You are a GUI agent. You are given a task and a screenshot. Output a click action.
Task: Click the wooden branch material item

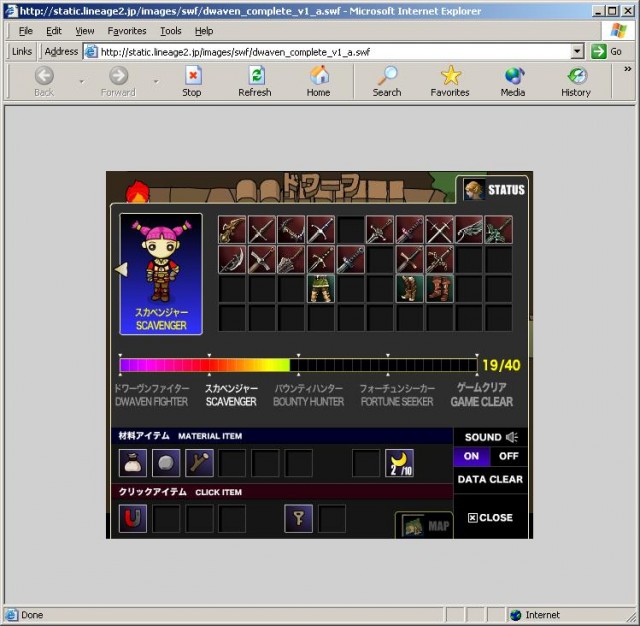click(199, 463)
